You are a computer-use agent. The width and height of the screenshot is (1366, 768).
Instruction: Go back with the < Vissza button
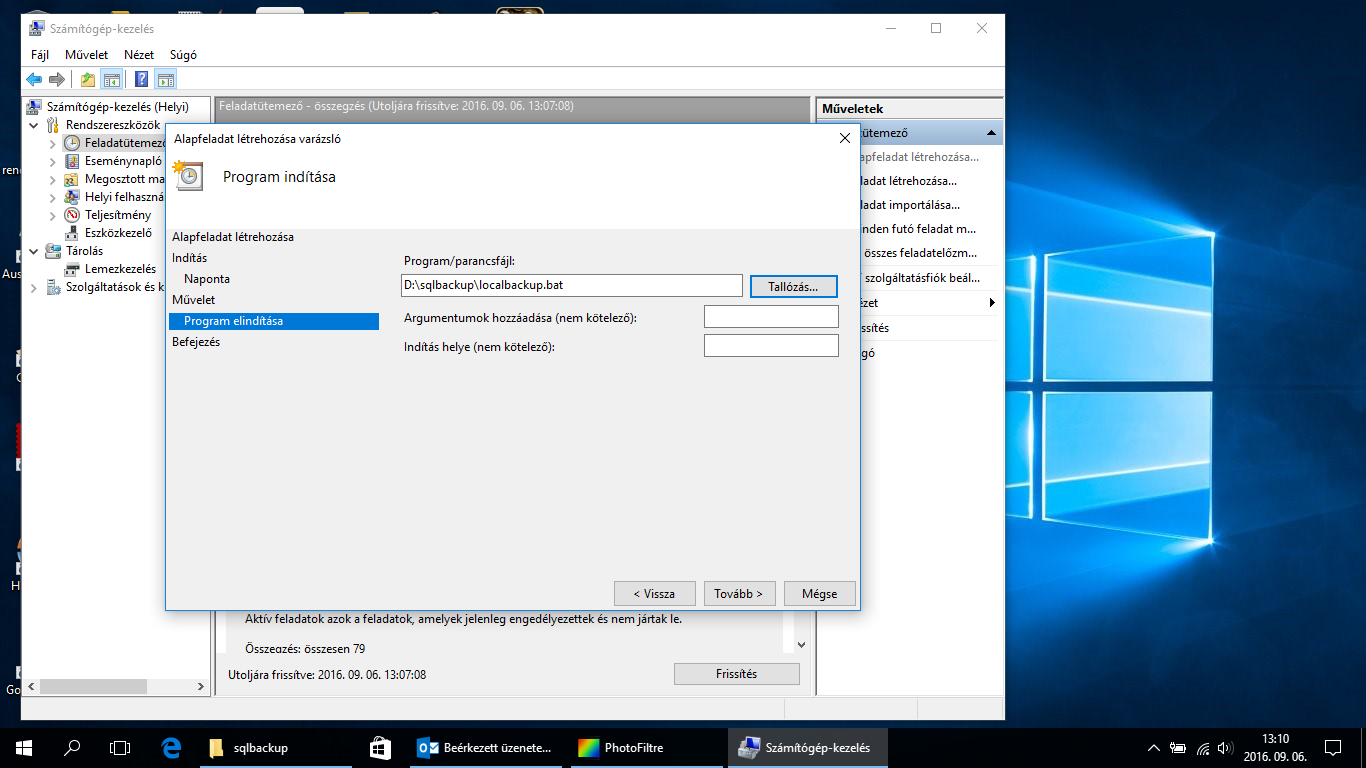coord(654,593)
